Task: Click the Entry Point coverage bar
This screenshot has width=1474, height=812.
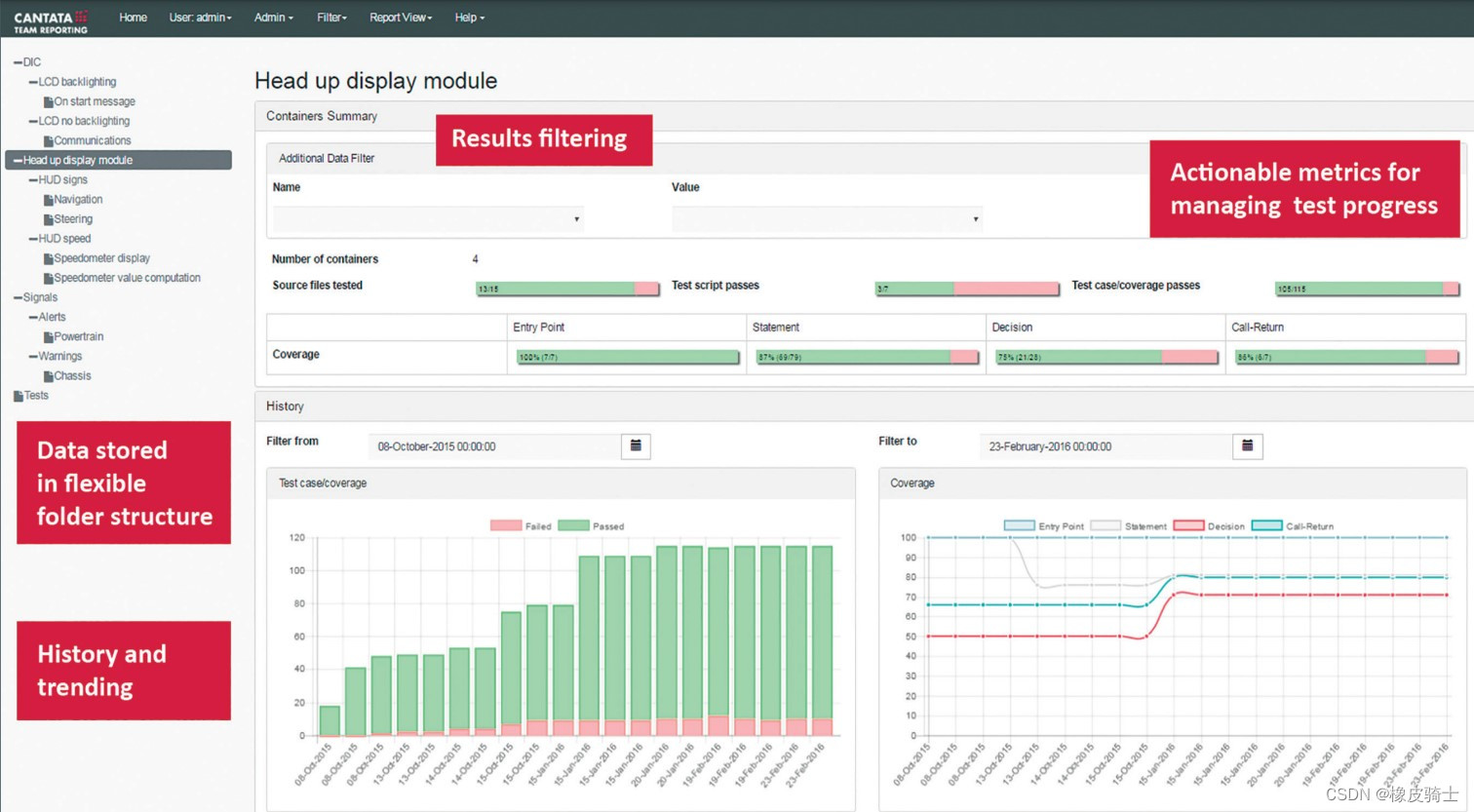Action: click(628, 357)
